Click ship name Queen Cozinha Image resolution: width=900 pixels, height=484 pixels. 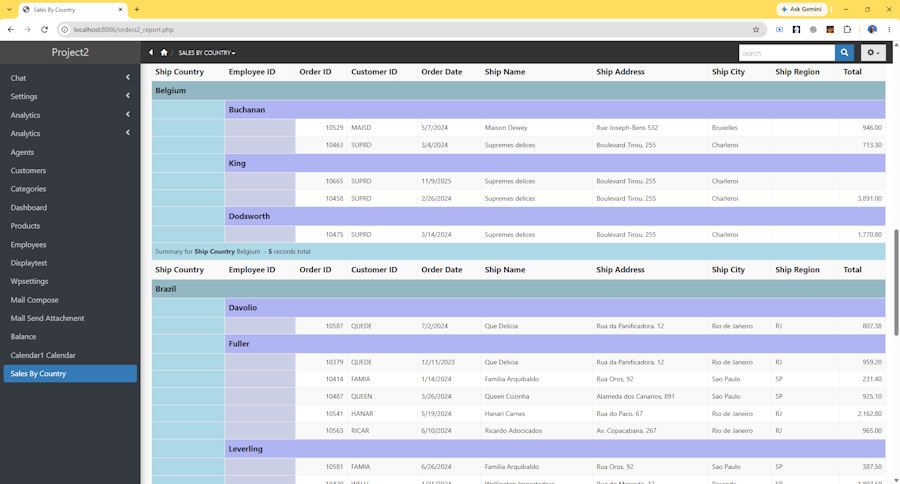click(507, 396)
